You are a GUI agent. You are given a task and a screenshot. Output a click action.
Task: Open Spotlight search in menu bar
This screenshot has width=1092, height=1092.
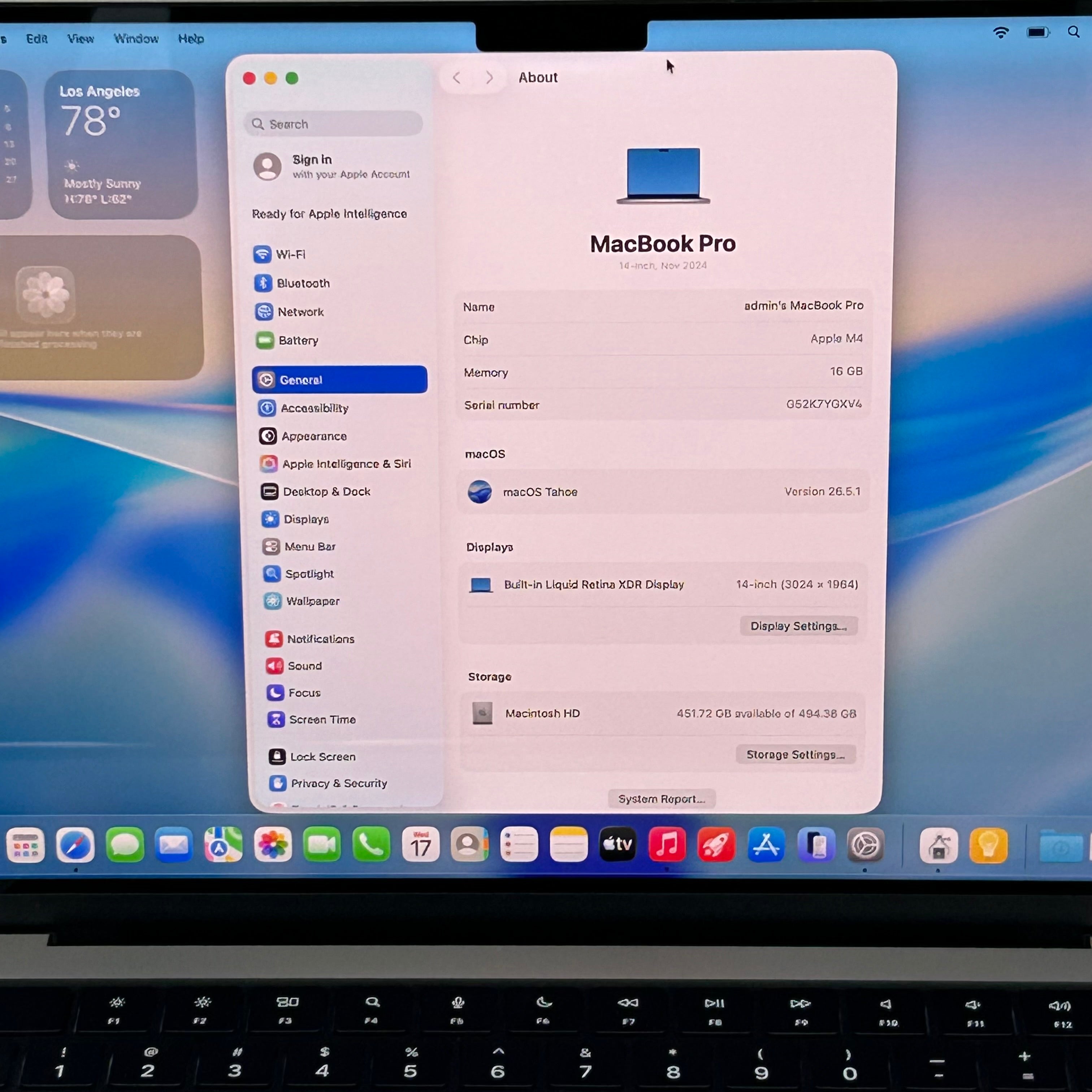pyautogui.click(x=1074, y=32)
